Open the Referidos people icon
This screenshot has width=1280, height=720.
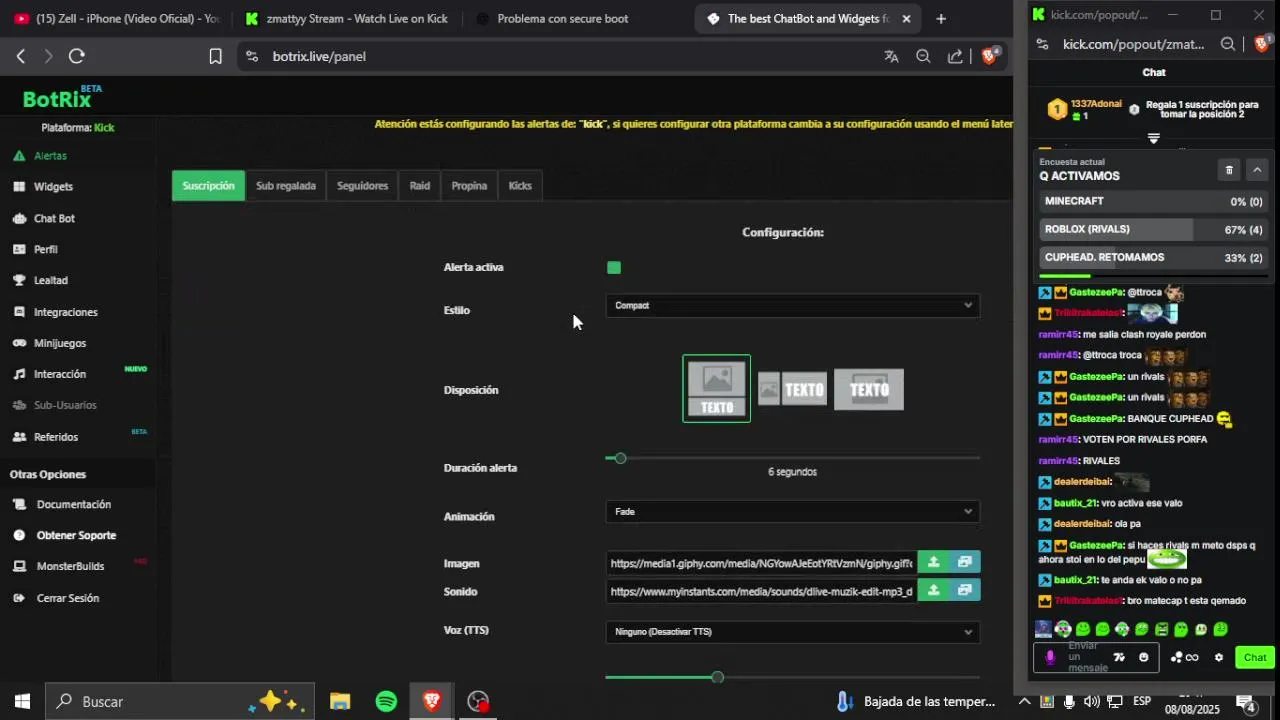tap(19, 437)
